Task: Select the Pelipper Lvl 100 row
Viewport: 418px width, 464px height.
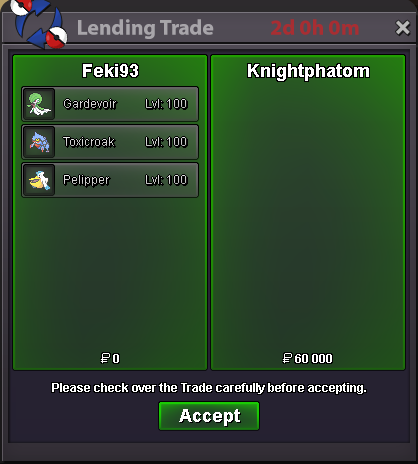Action: click(x=110, y=180)
